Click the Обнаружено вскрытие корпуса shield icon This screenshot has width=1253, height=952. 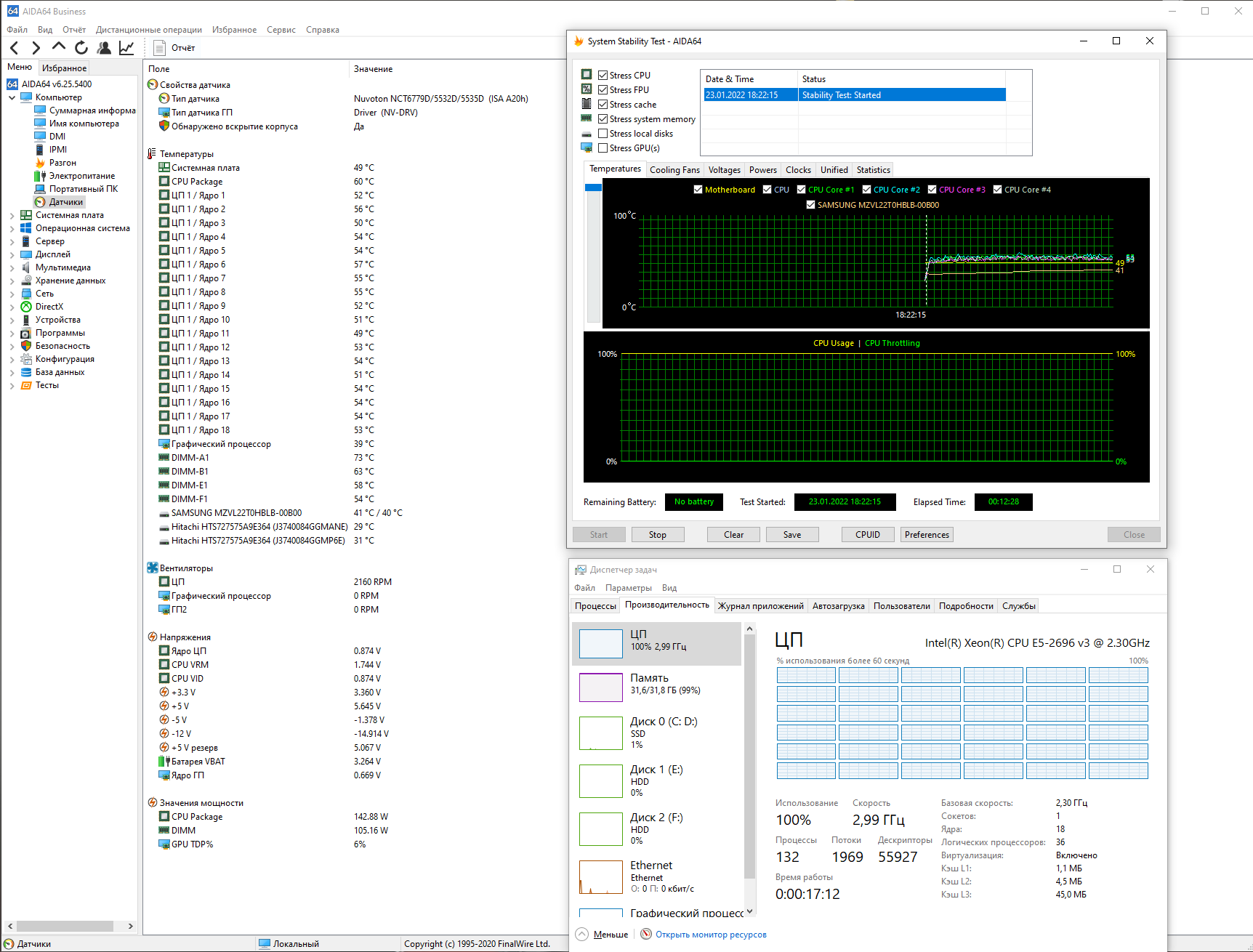164,126
